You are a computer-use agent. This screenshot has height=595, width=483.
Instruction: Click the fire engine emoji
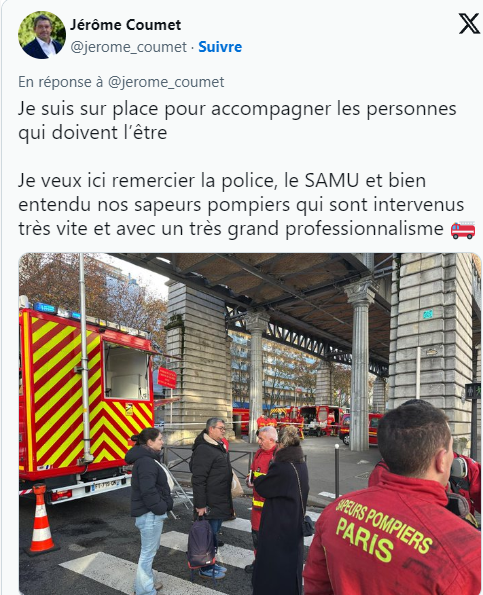pos(463,230)
